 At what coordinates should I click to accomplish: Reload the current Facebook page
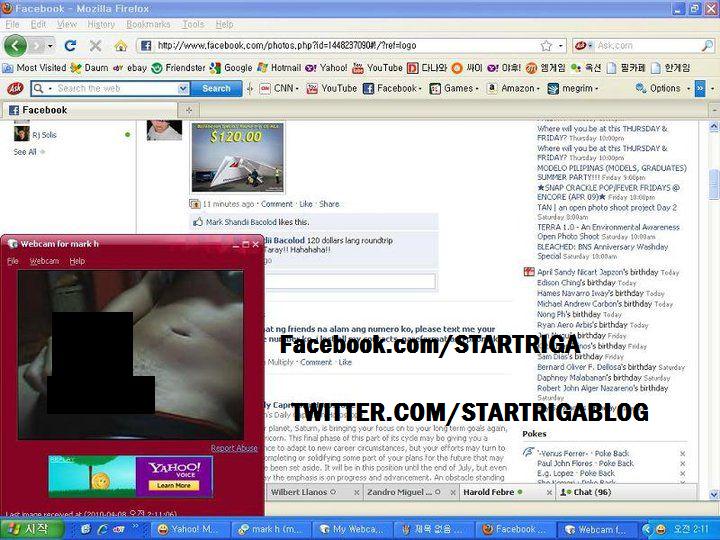(x=70, y=45)
